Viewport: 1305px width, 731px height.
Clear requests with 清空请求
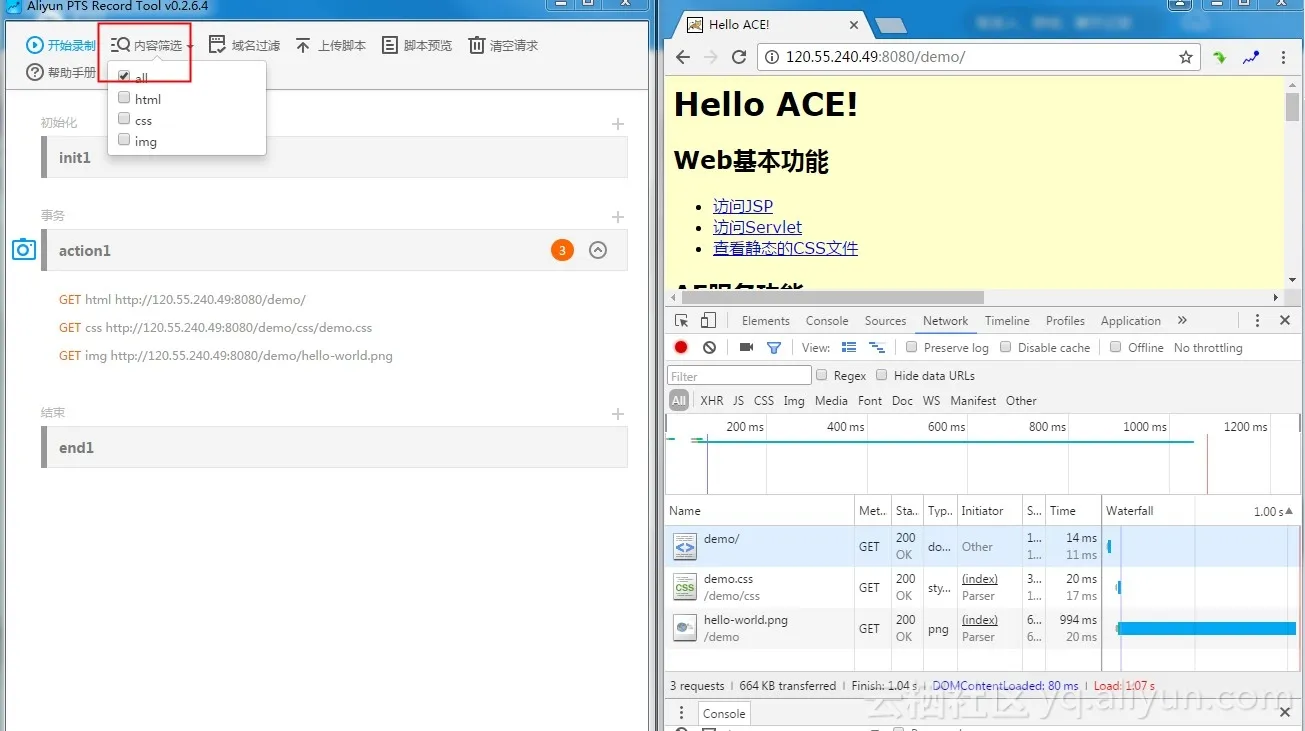click(503, 45)
